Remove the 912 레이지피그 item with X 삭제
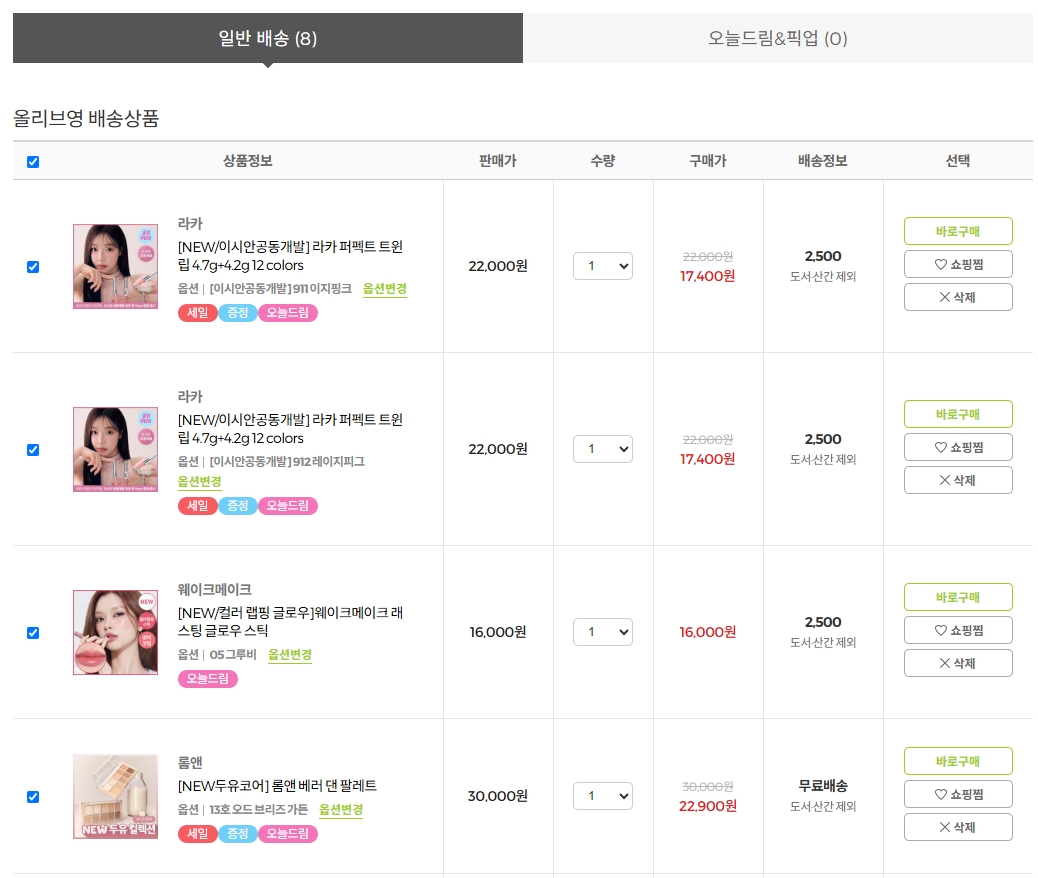Screen dimensions: 1038x878 (958, 480)
